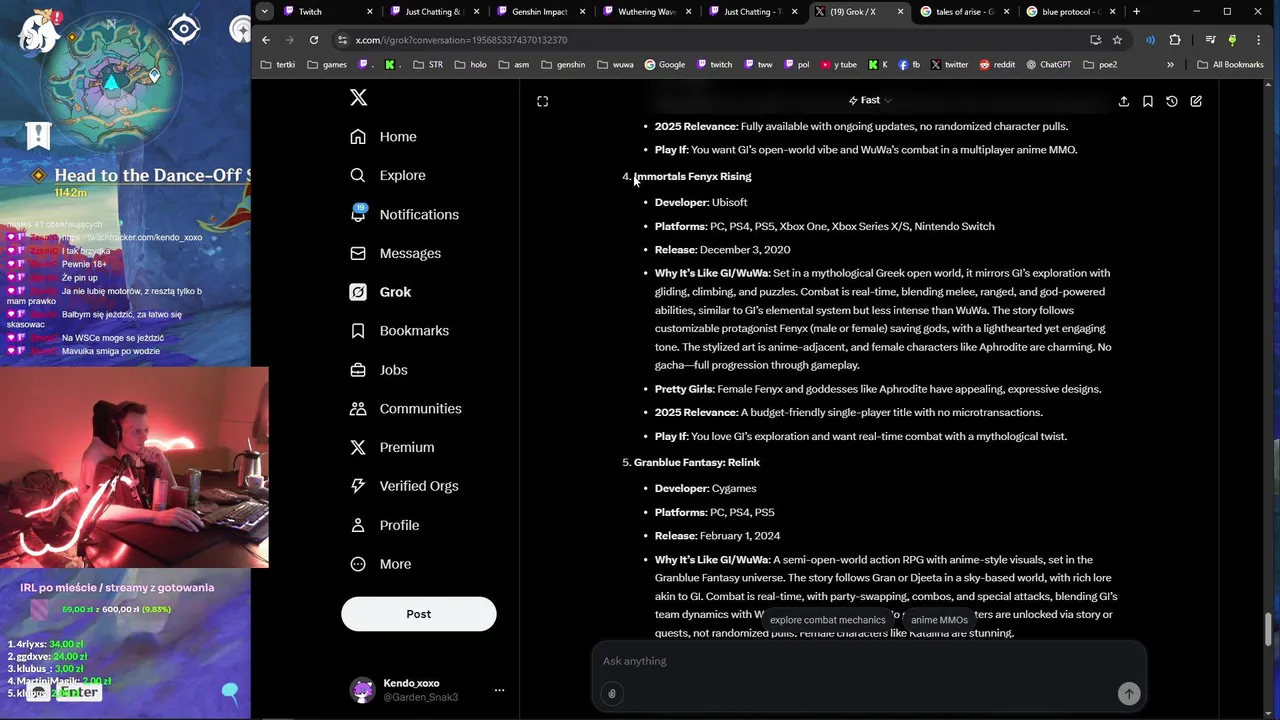Open Explore in the sidebar
This screenshot has width=1280, height=720.
(387, 175)
